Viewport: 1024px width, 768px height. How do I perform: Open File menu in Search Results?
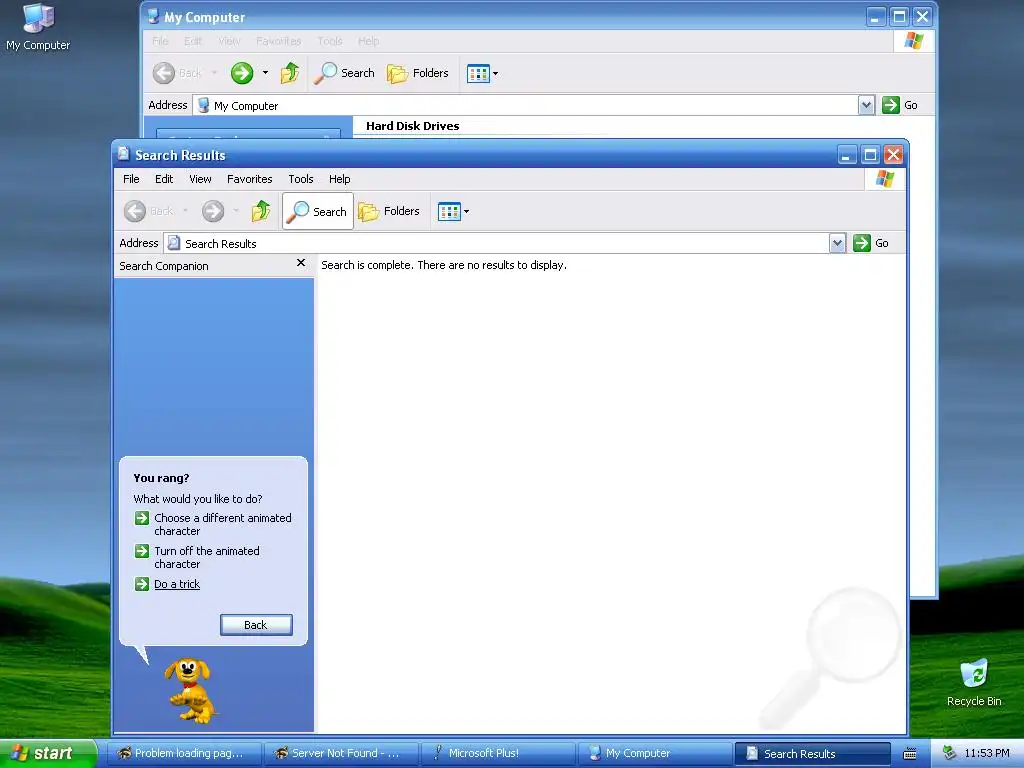131,179
